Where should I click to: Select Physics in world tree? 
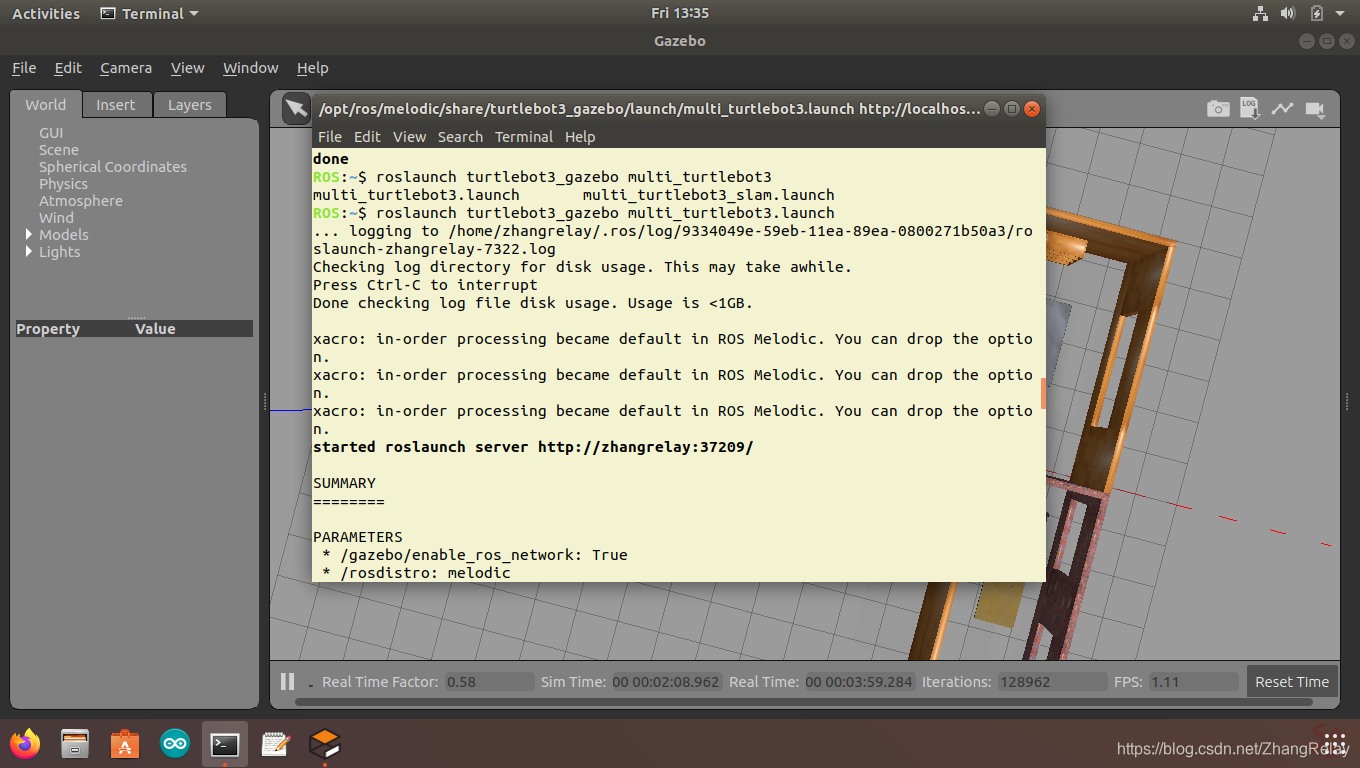point(63,184)
